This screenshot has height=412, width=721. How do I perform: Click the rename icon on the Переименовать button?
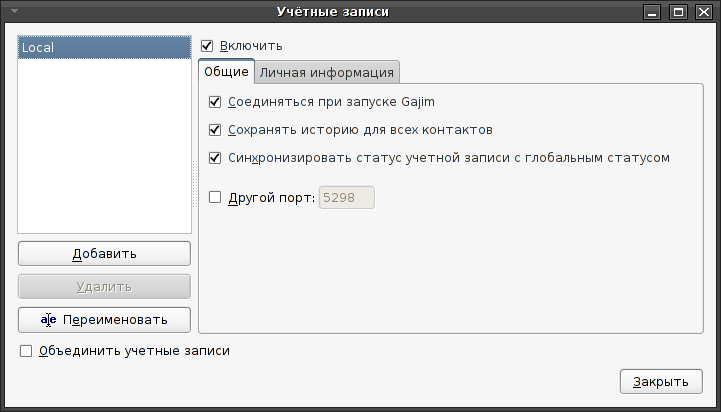pos(48,320)
